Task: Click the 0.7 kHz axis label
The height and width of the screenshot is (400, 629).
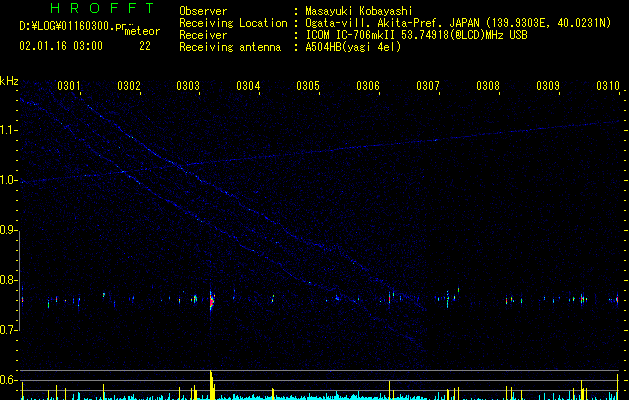Action: click(9, 330)
